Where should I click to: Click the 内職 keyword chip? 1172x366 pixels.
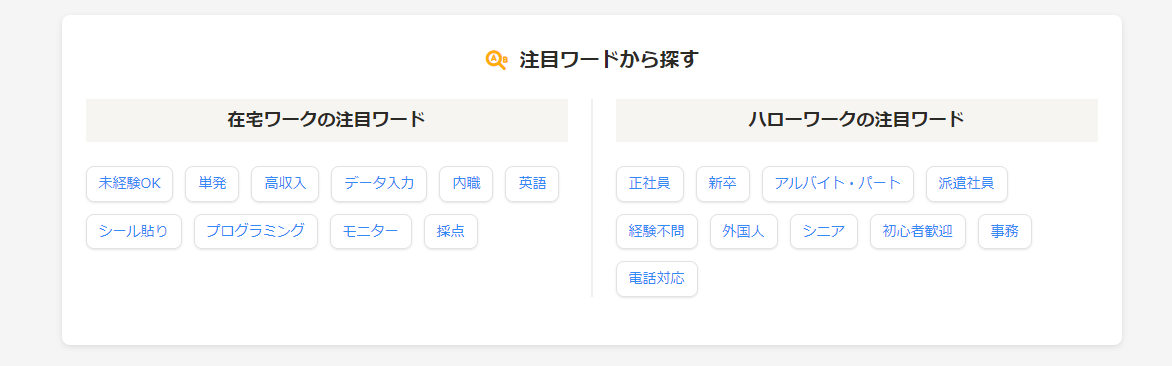(x=466, y=184)
